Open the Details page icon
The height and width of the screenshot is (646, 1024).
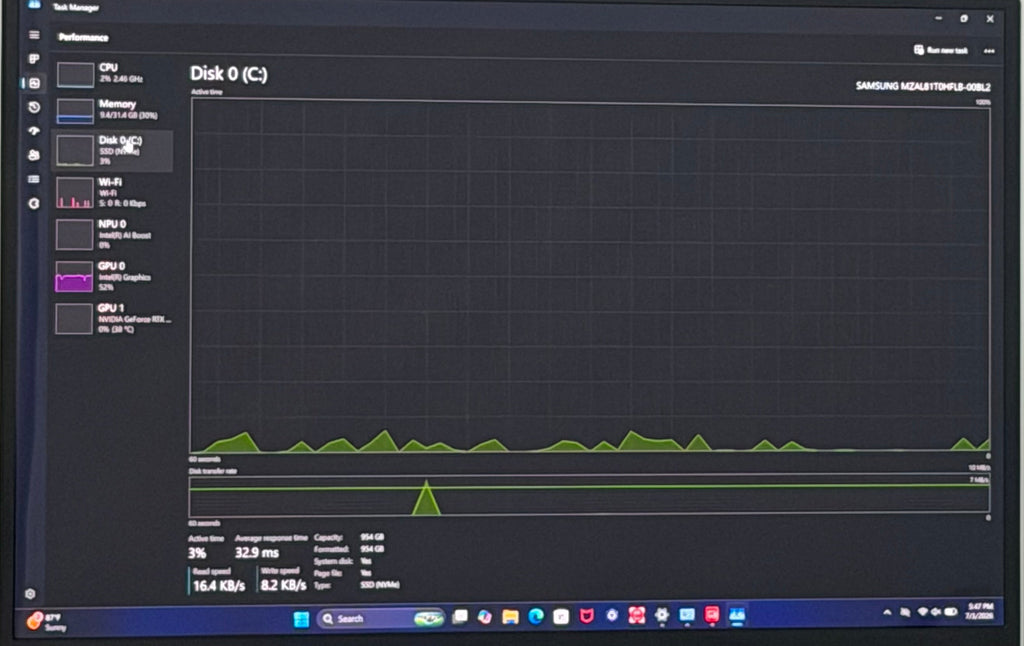(x=34, y=179)
